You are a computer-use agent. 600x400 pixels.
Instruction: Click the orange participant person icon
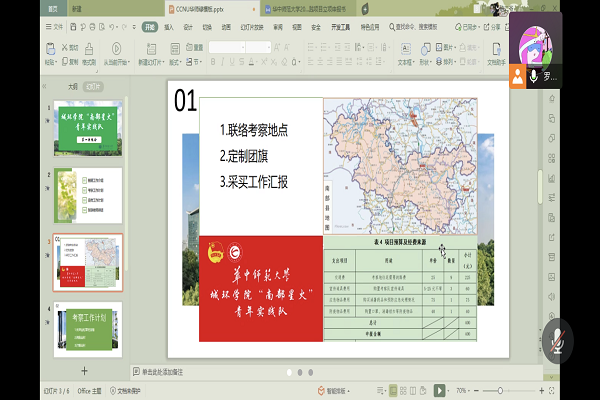click(x=517, y=76)
